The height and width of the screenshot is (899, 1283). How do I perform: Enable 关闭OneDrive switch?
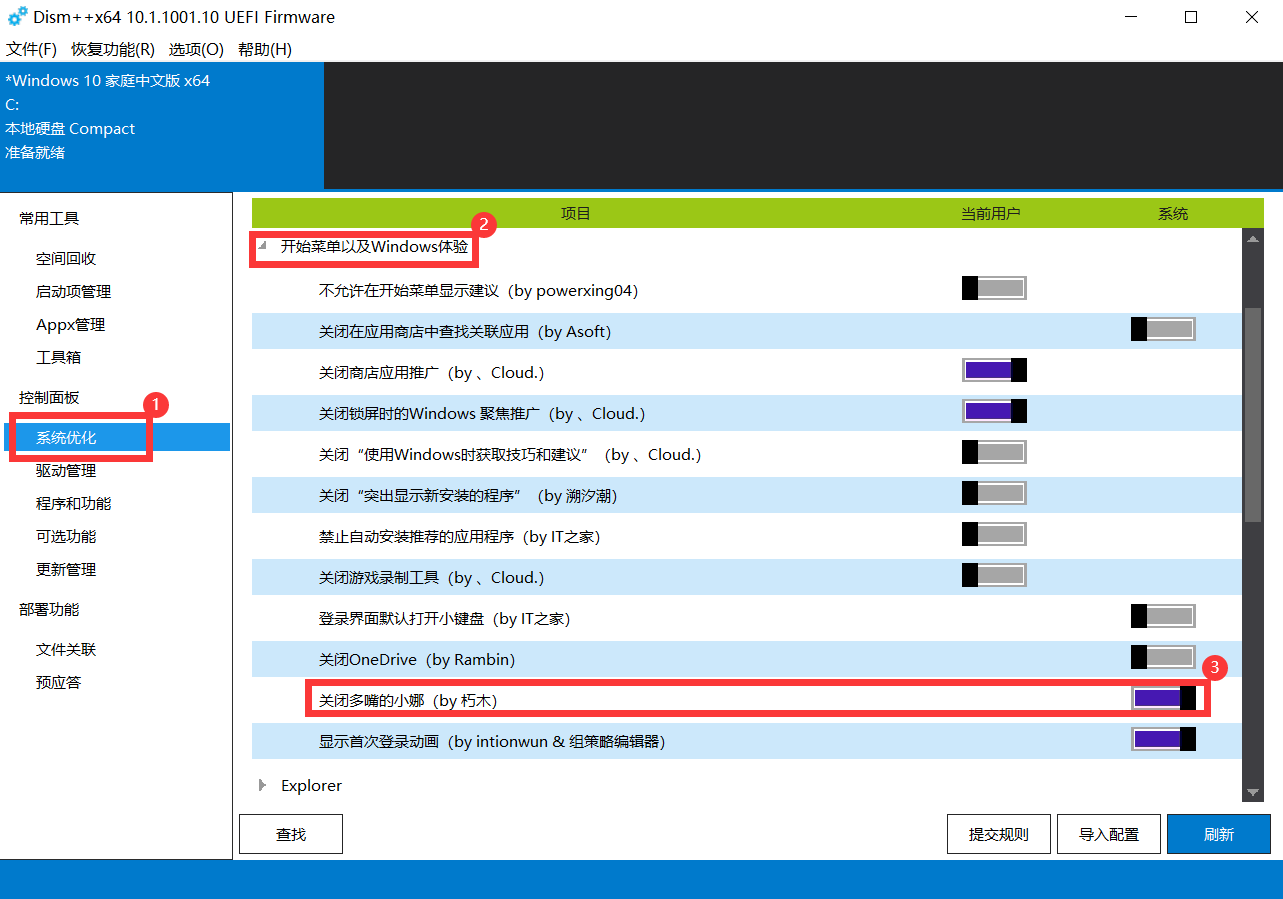[x=1163, y=657]
